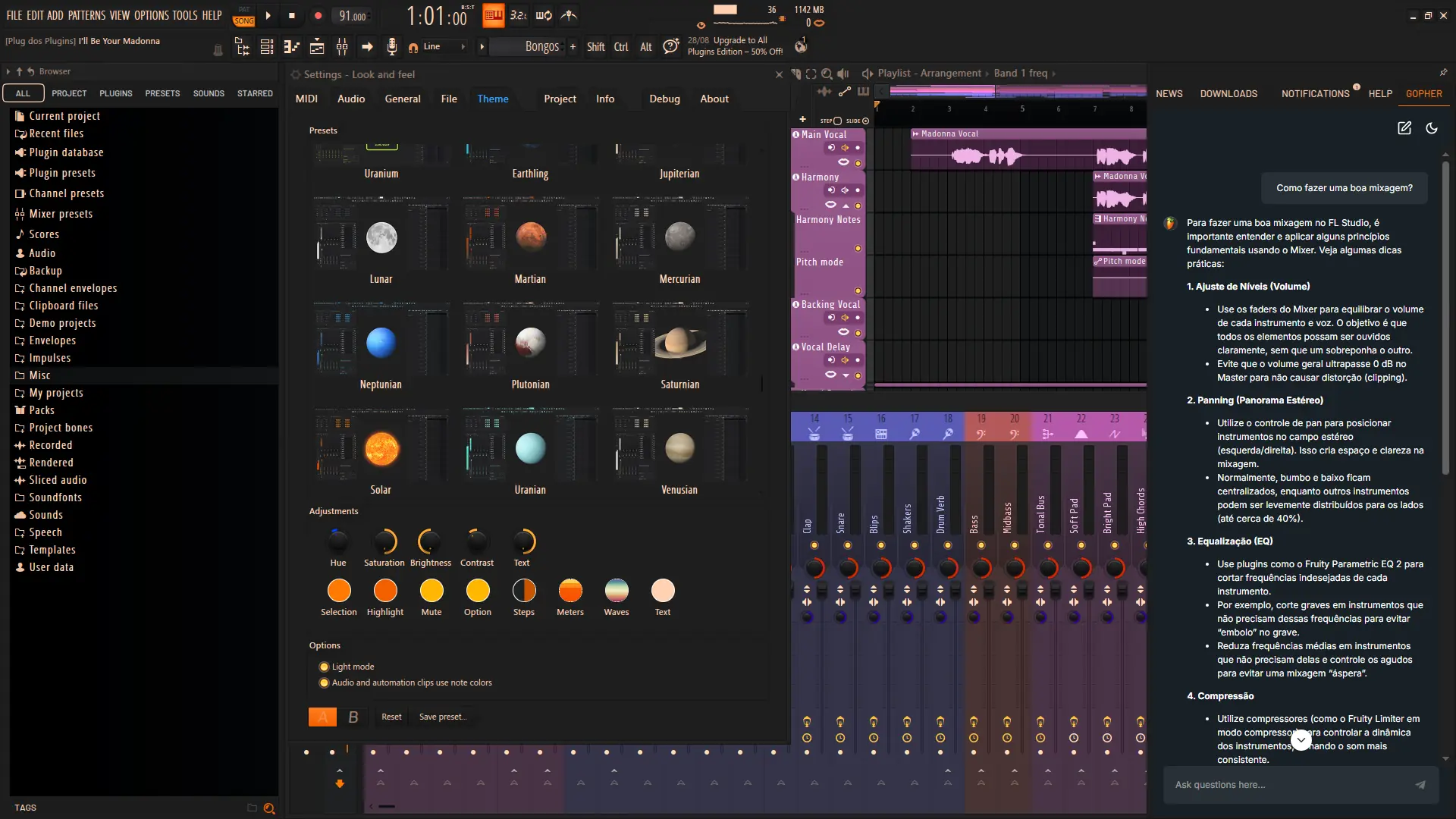The height and width of the screenshot is (819, 1456).
Task: Click the browser search magnifier icon
Action: coord(269,808)
